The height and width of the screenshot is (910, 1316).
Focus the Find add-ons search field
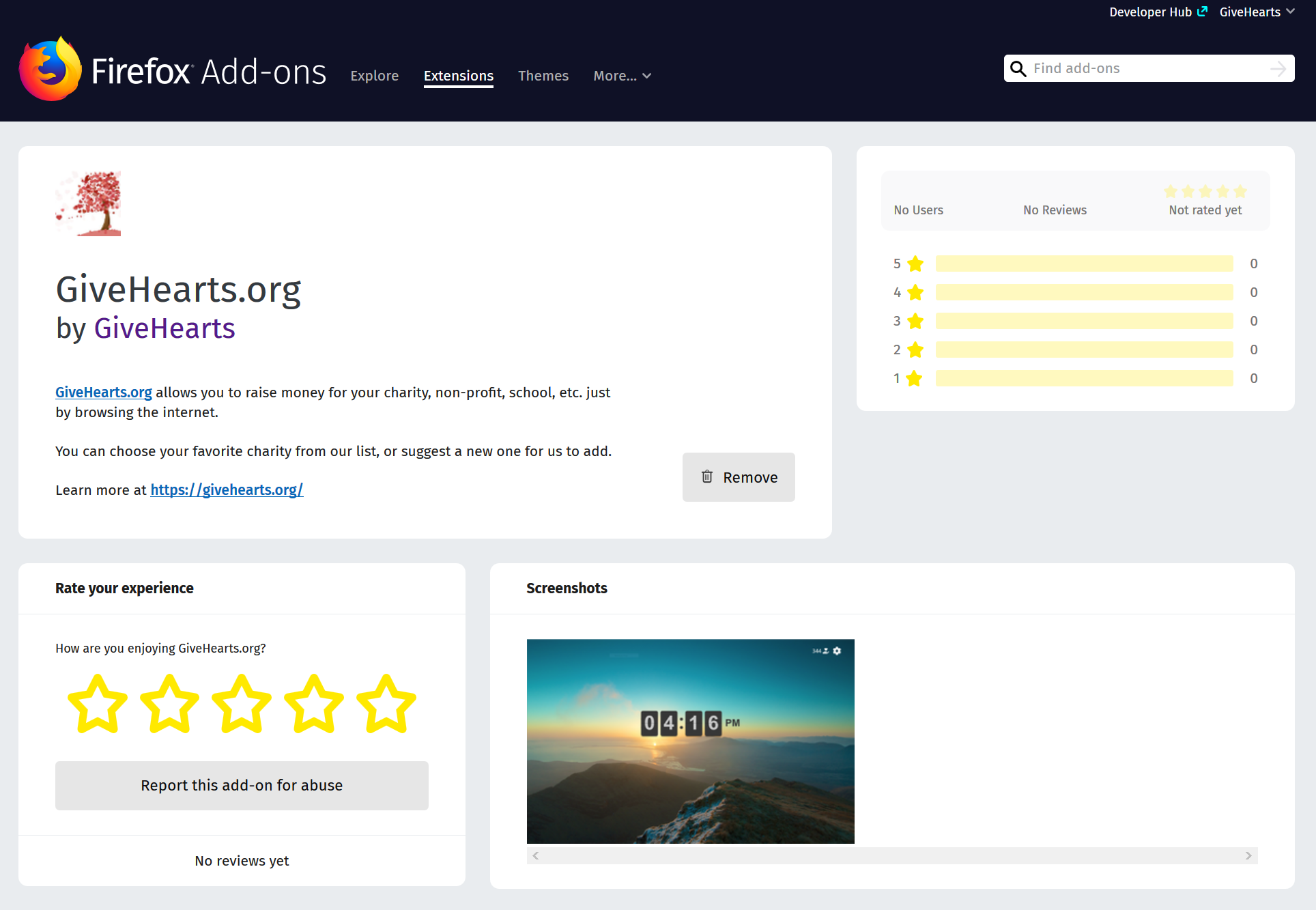click(x=1148, y=68)
